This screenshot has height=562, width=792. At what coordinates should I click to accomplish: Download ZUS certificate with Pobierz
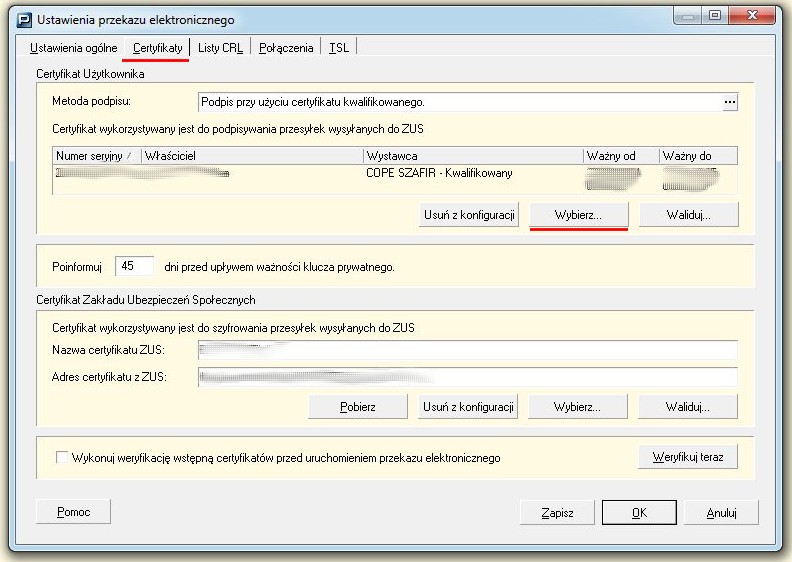click(x=358, y=406)
